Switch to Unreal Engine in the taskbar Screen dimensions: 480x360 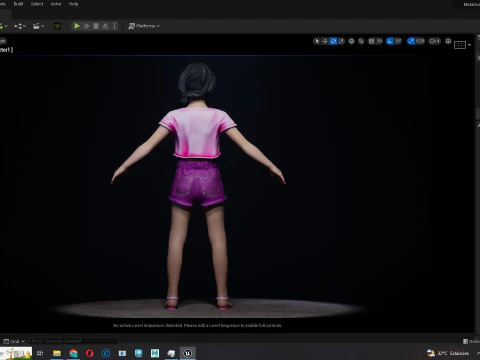click(x=187, y=353)
